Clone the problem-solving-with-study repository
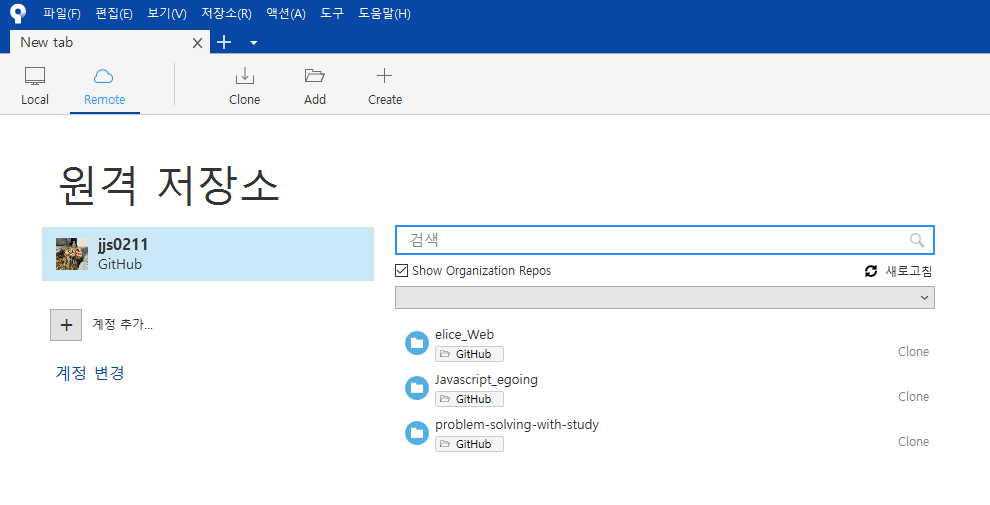Viewport: 990px width, 505px height. point(912,442)
